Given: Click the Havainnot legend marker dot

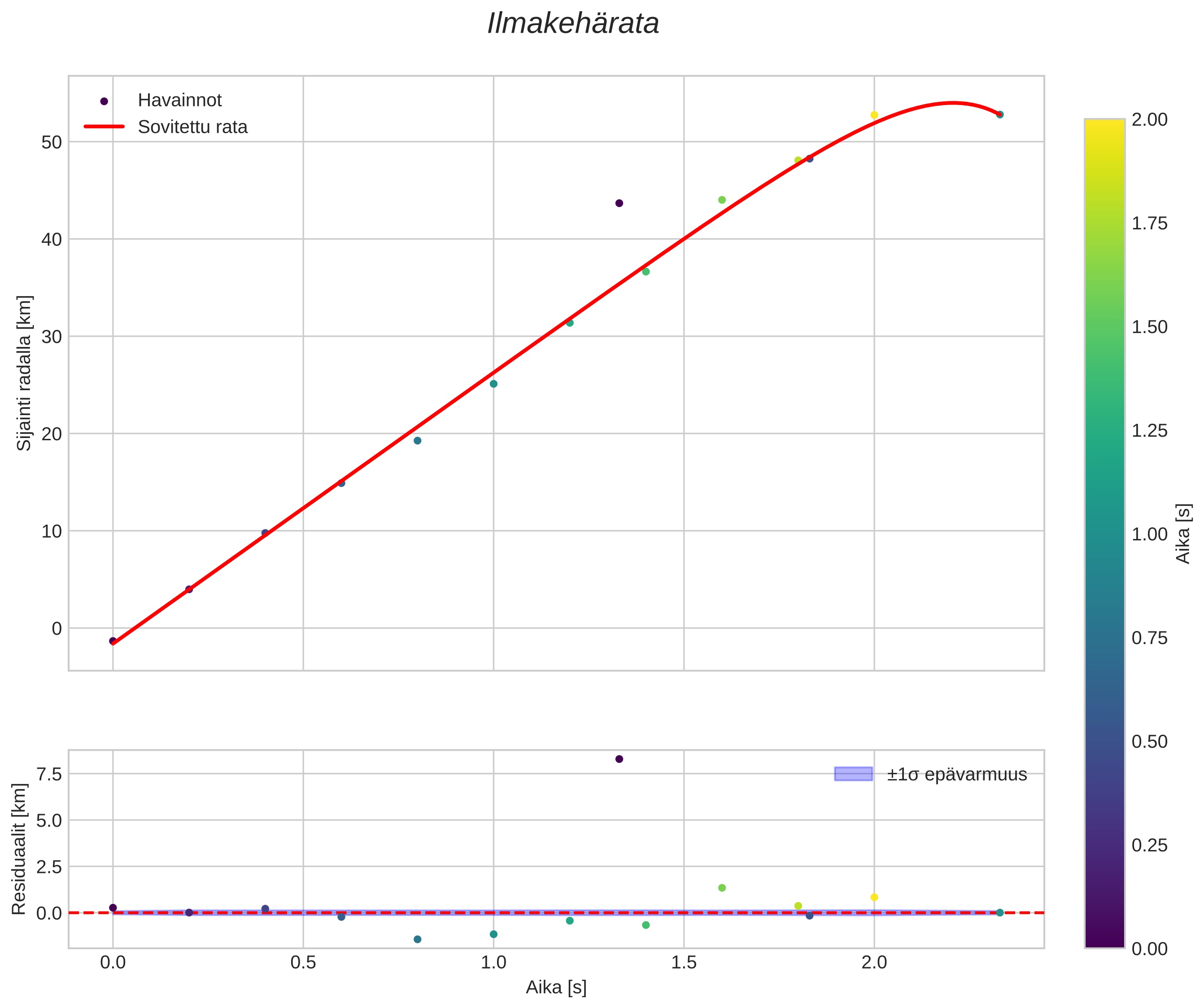Looking at the screenshot, I should [104, 101].
